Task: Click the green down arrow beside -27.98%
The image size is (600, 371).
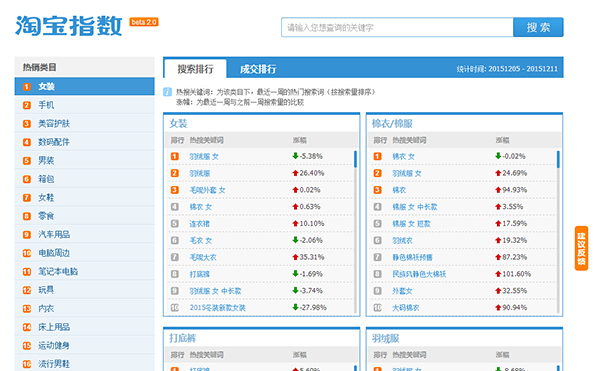Action: [x=295, y=307]
